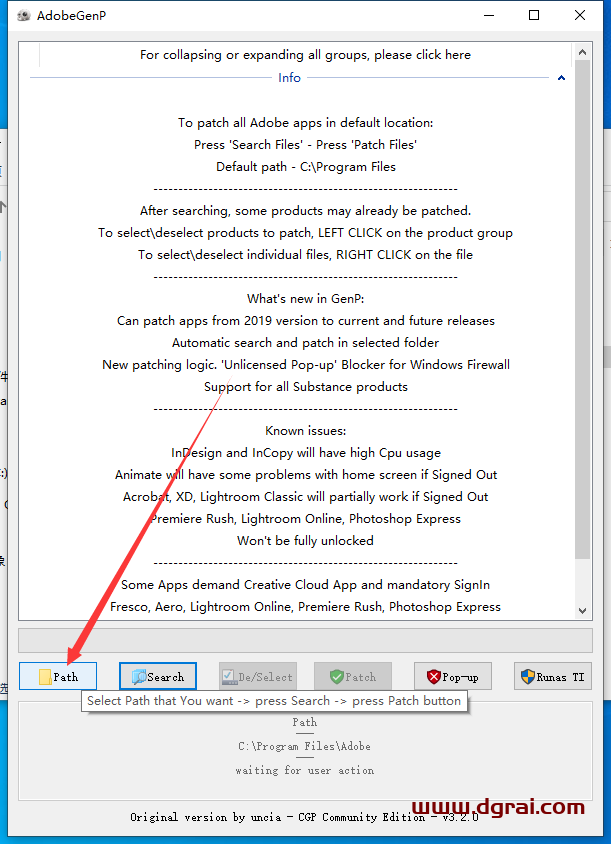Click 'Won't be fully unlocked' line
Screen dimensions: 611x844
click(x=305, y=540)
